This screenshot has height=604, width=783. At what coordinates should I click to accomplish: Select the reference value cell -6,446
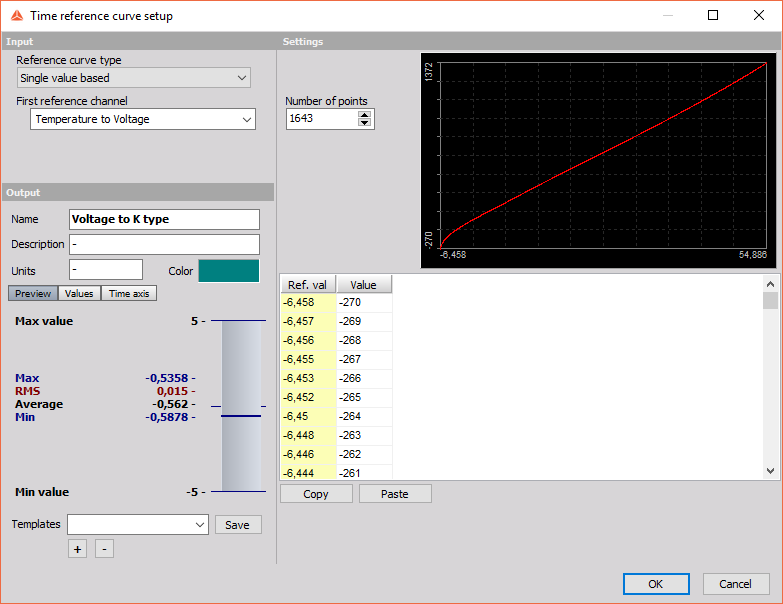(309, 454)
